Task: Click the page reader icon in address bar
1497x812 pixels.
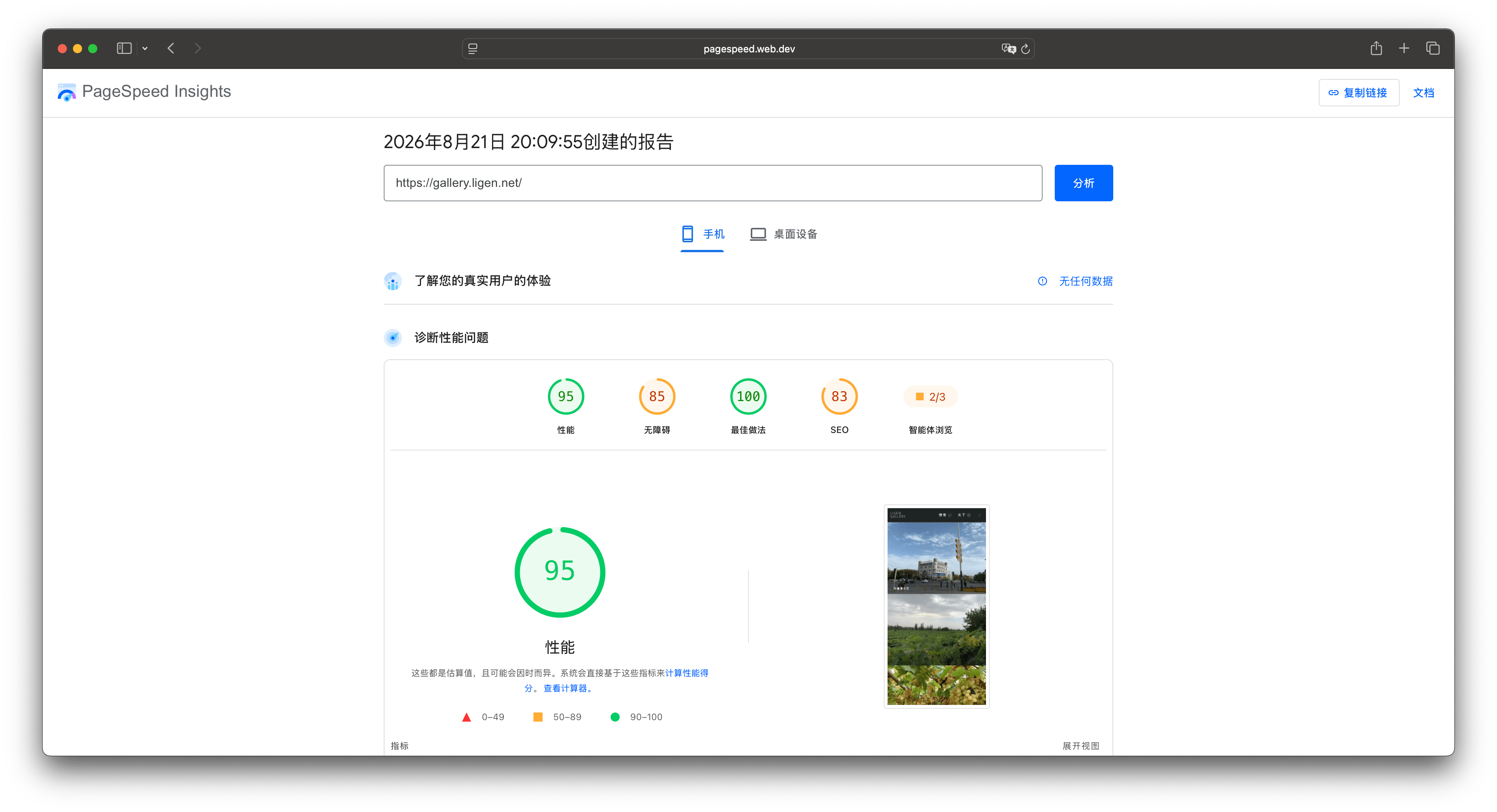Action: tap(473, 49)
